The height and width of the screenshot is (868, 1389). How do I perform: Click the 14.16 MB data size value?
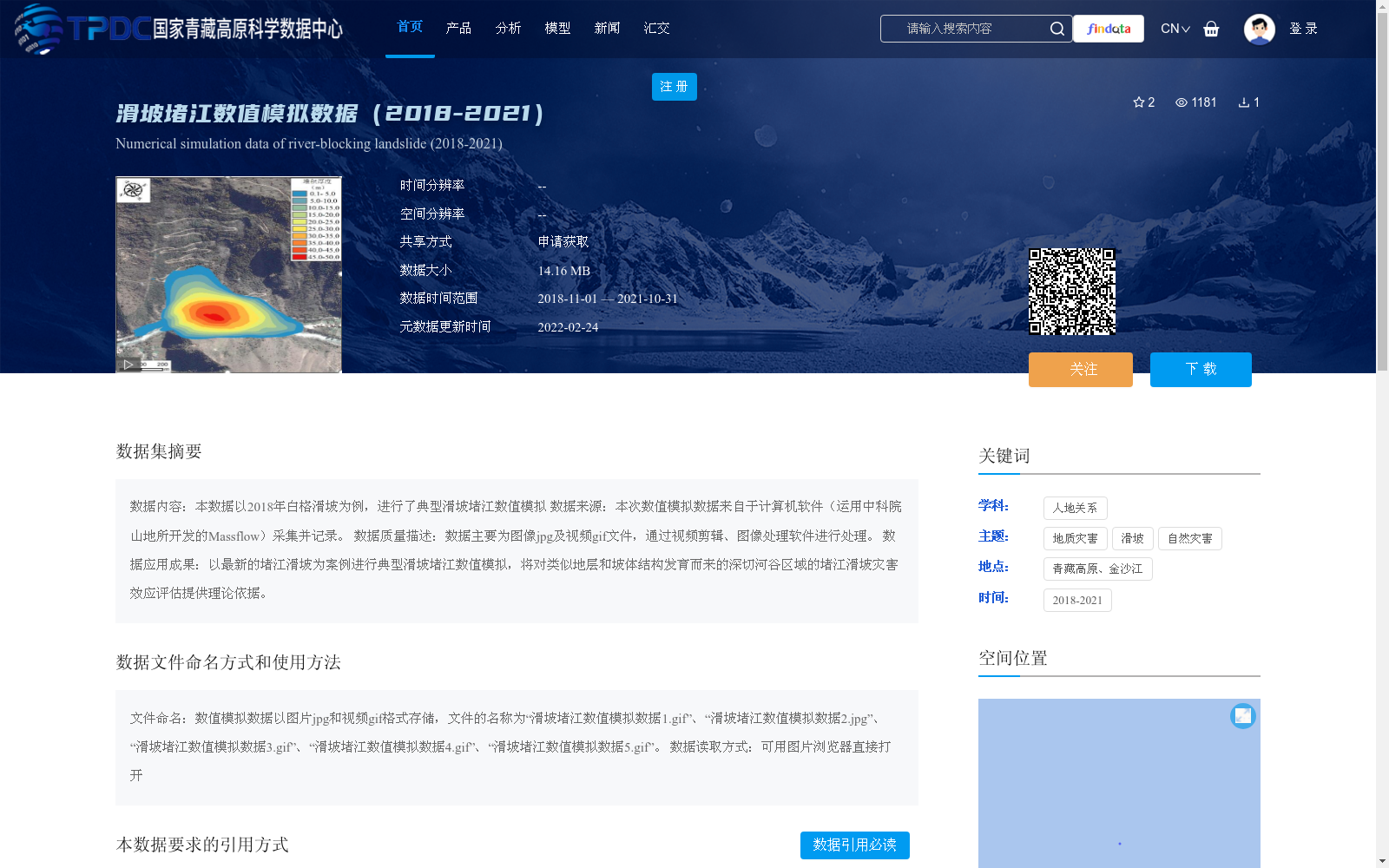coord(564,271)
